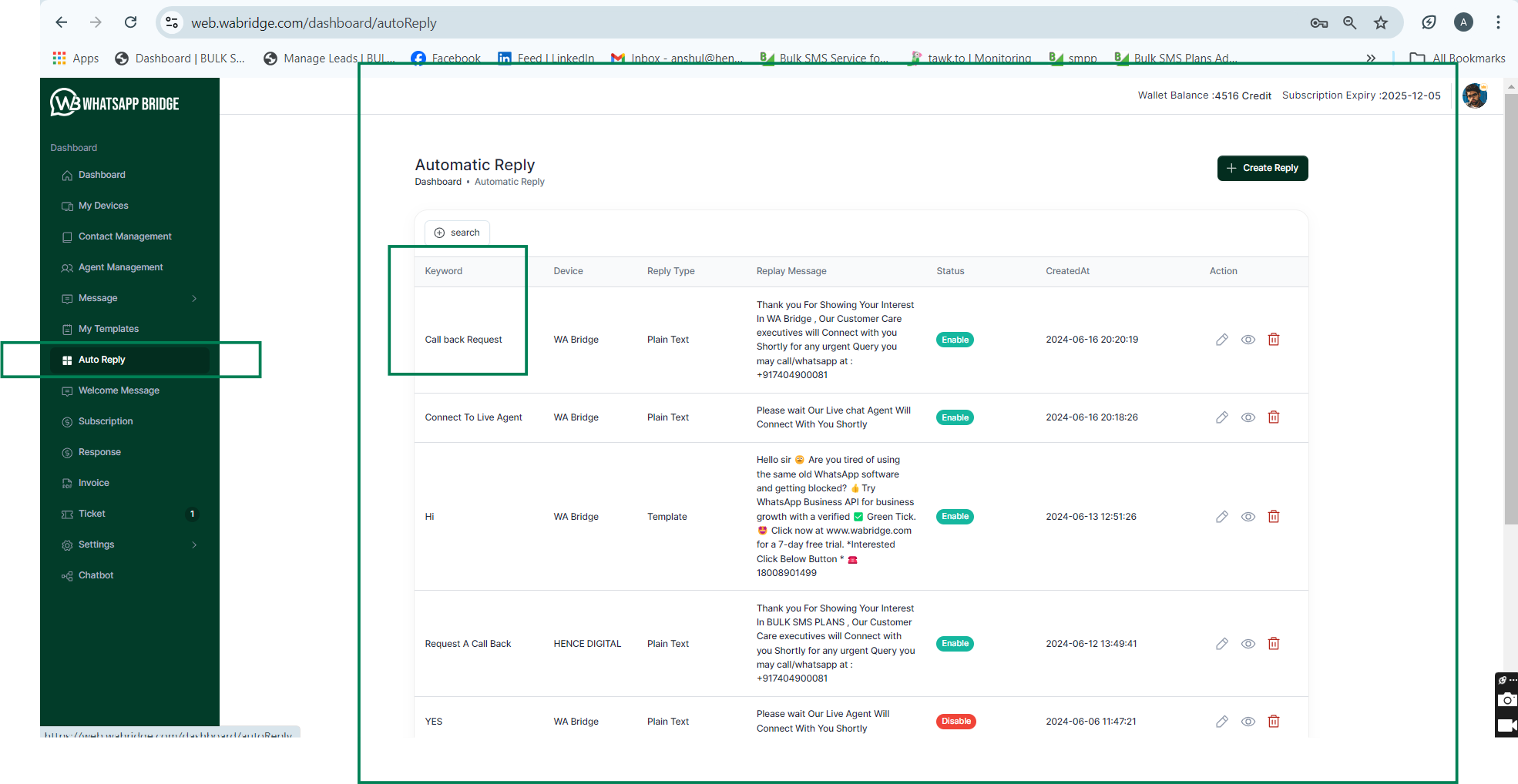The image size is (1518, 784).
Task: Sort by Keyword column header
Action: pyautogui.click(x=444, y=271)
